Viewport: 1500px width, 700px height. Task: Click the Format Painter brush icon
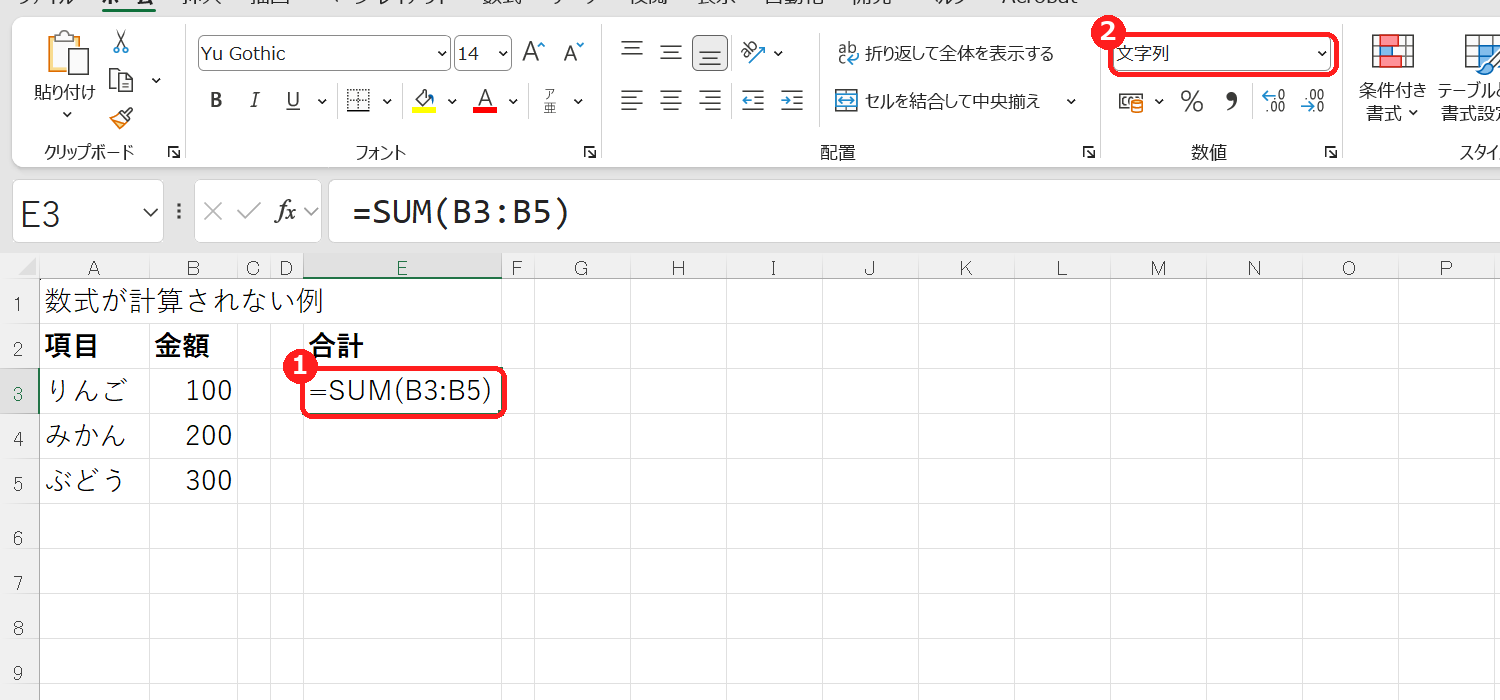(x=121, y=118)
